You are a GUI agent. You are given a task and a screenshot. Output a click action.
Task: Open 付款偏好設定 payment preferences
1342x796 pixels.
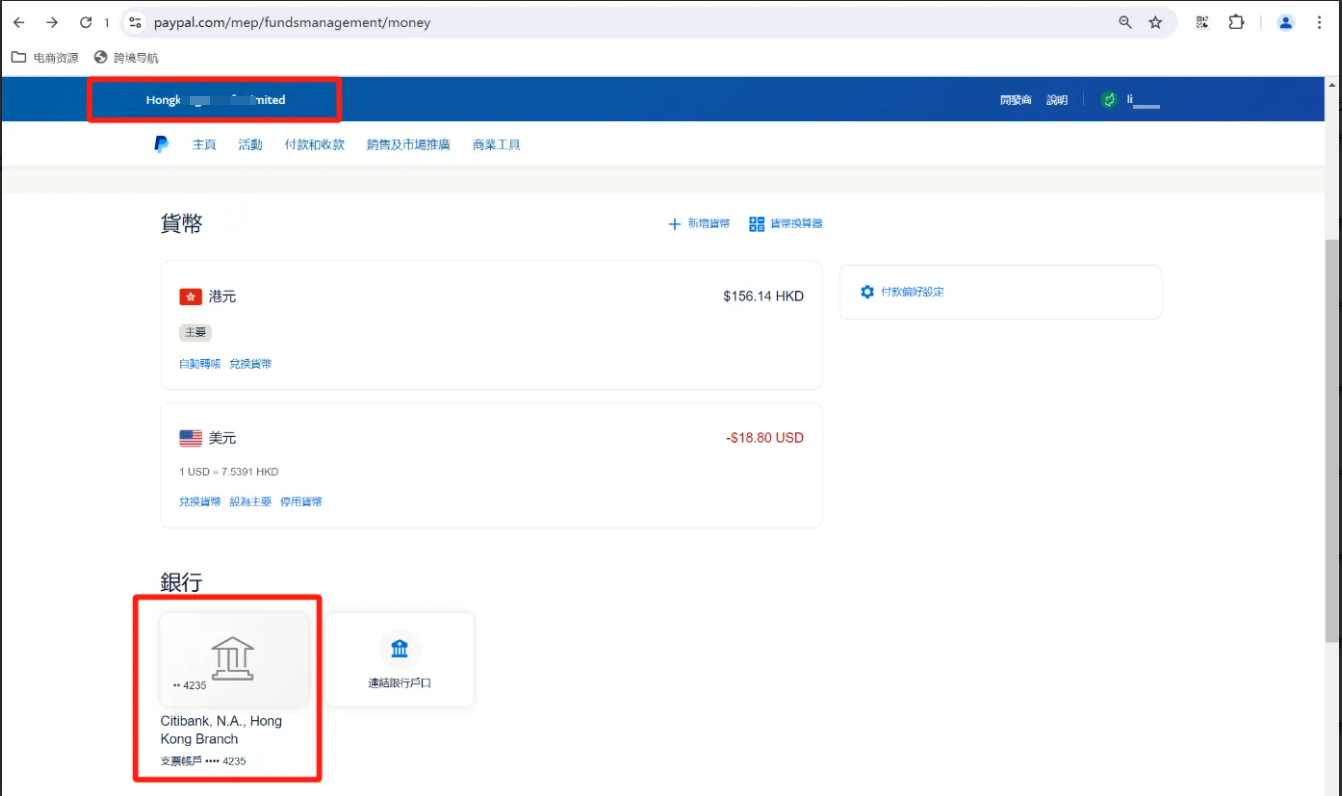coord(912,292)
